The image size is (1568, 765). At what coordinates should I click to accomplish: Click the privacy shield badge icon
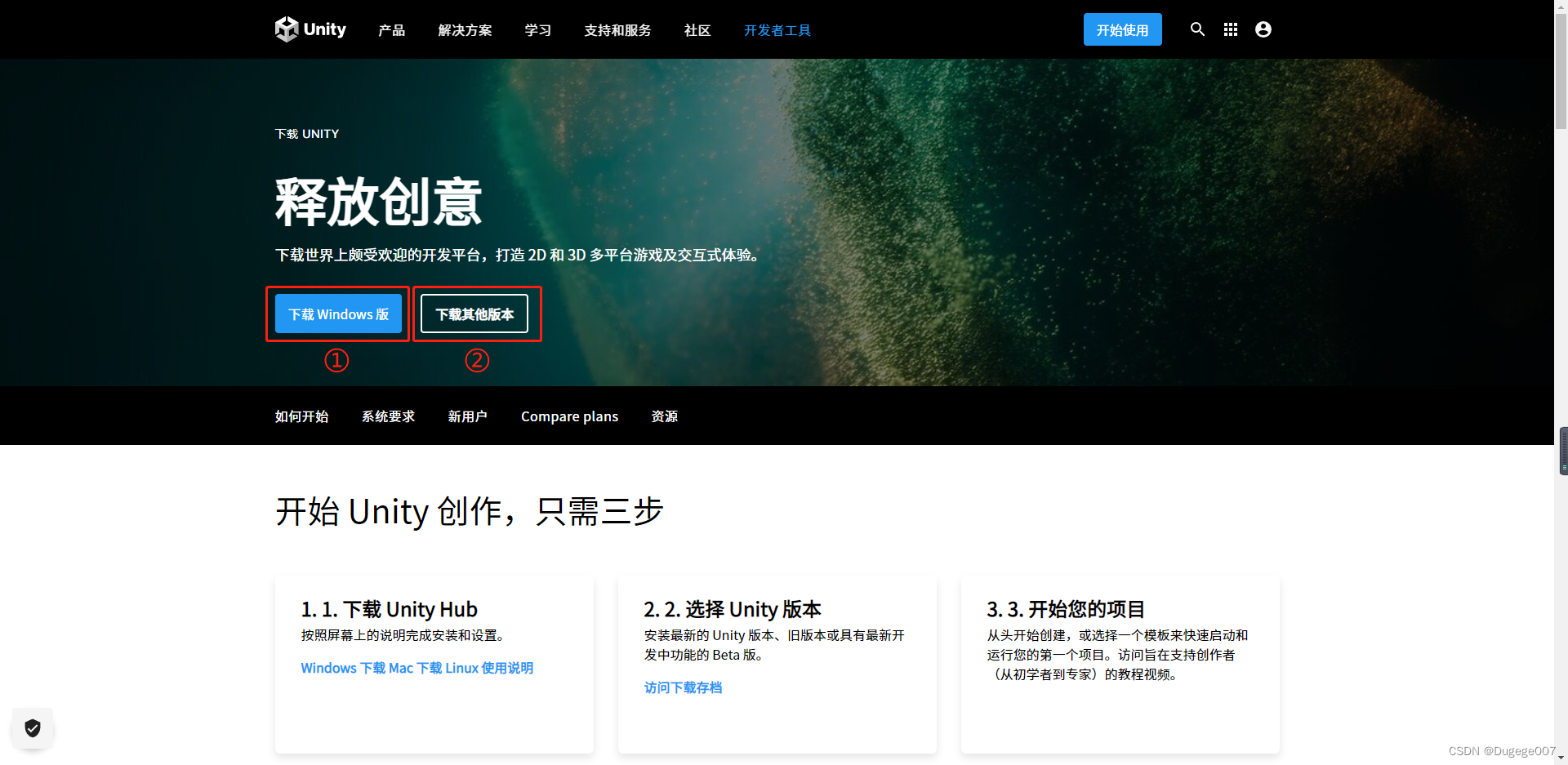[33, 728]
